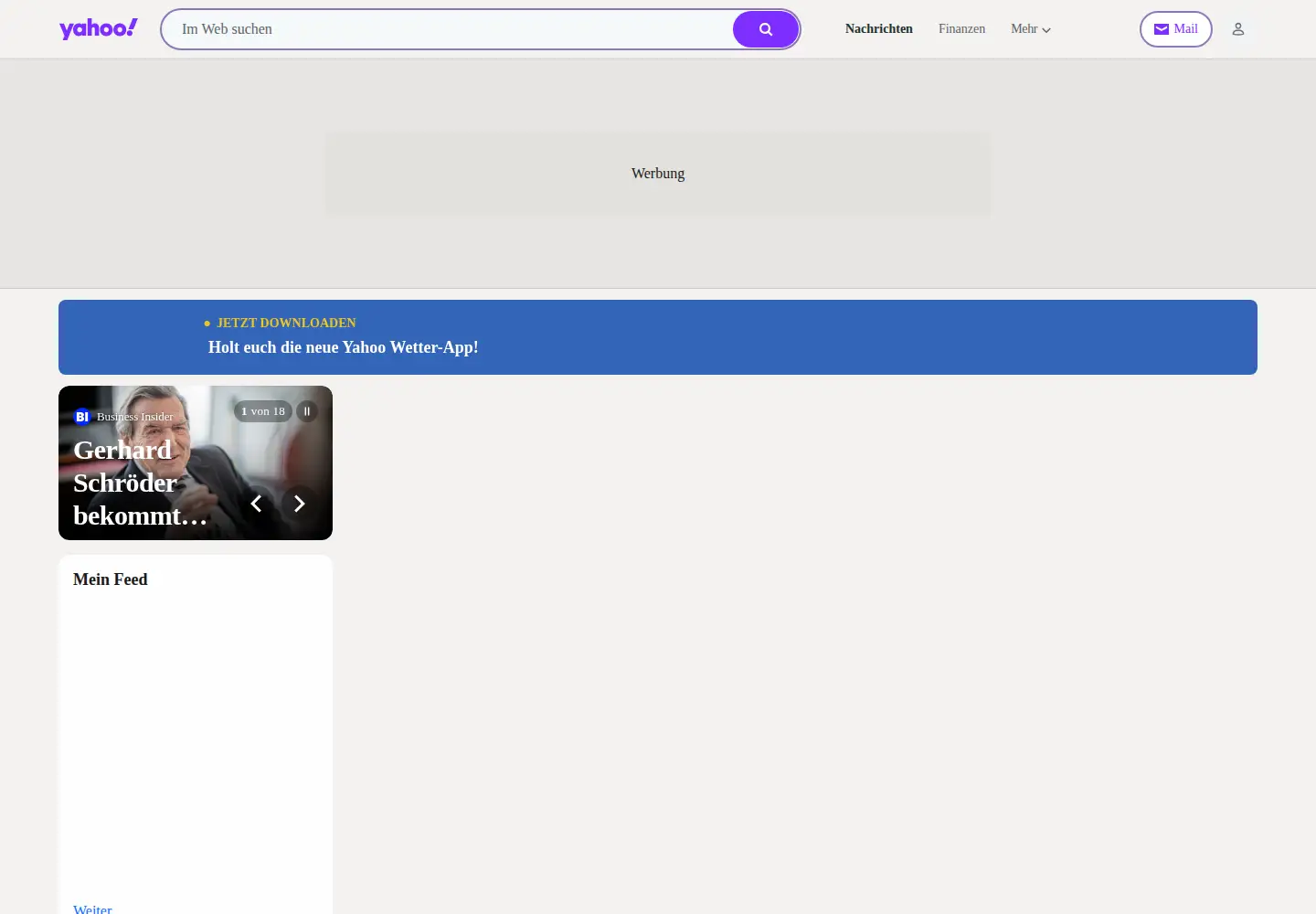The image size is (1316, 914).
Task: Go to the next slide arrow
Action: pos(299,504)
